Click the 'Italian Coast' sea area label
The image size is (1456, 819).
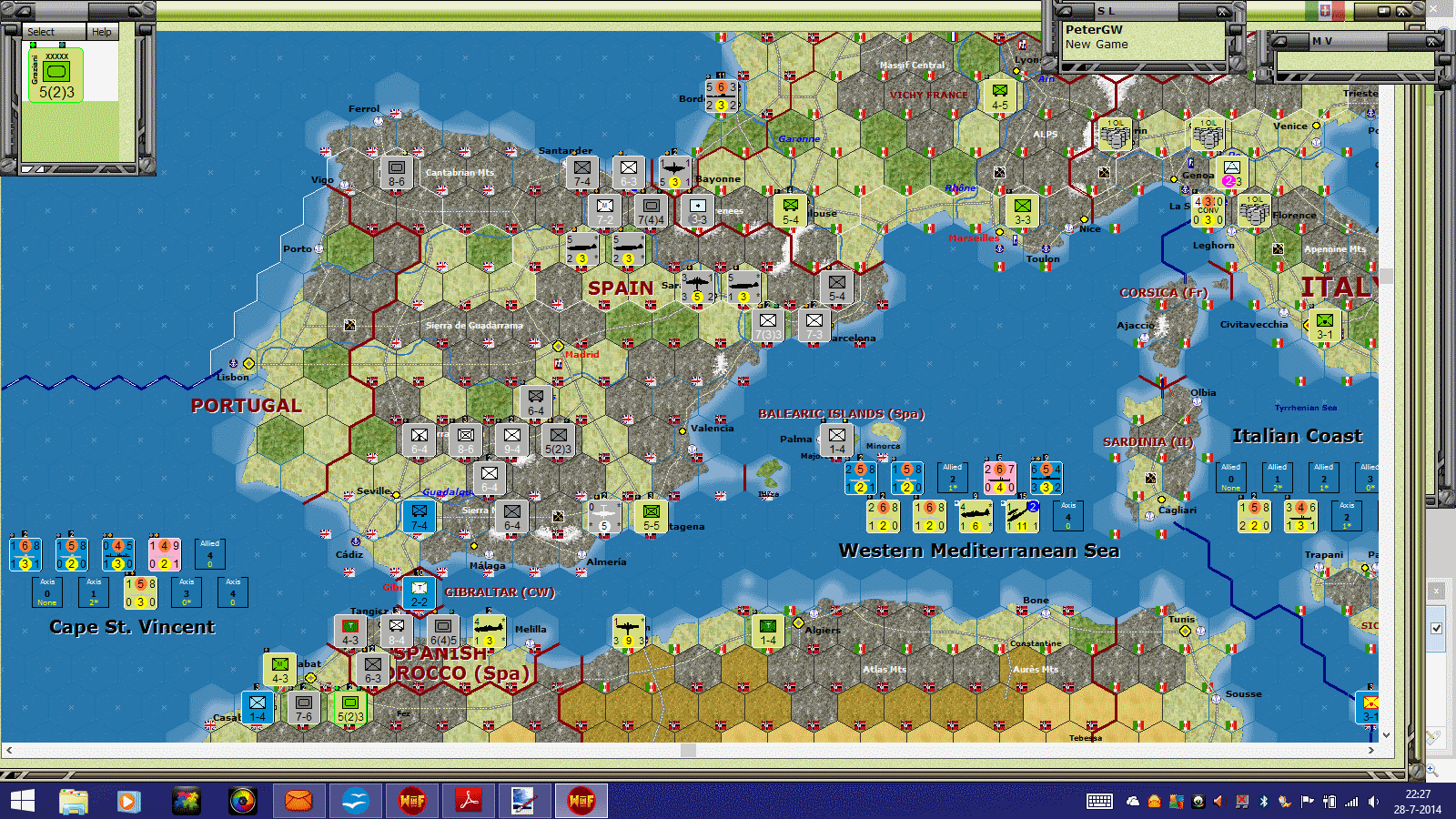coord(1298,436)
